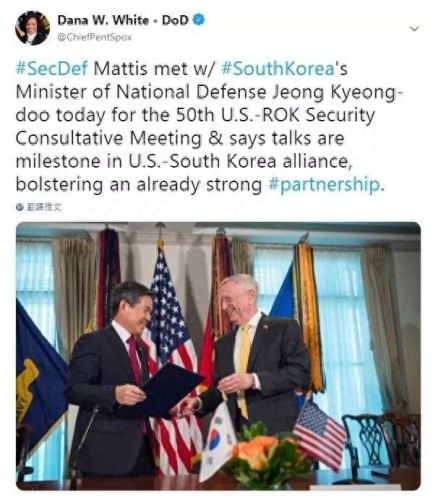Click display name Dana W. White - DoD
Viewport: 433px width, 500px height.
(123, 20)
